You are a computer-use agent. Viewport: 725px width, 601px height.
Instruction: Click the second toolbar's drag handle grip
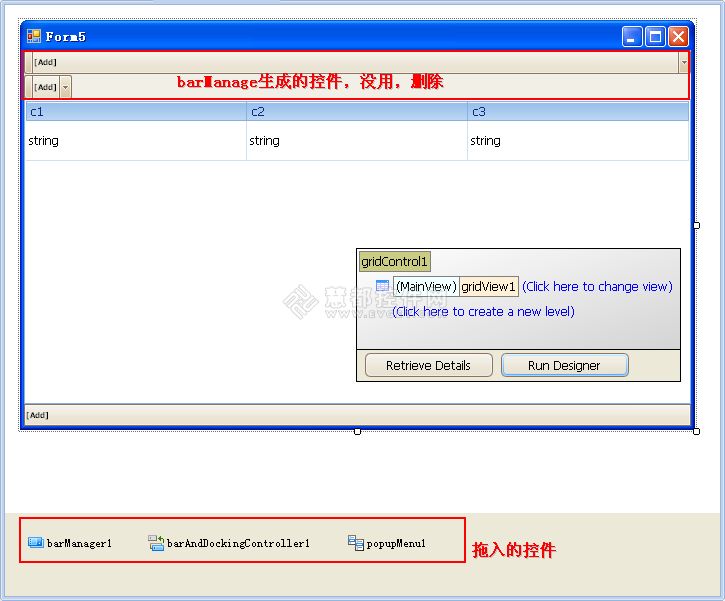(29, 87)
